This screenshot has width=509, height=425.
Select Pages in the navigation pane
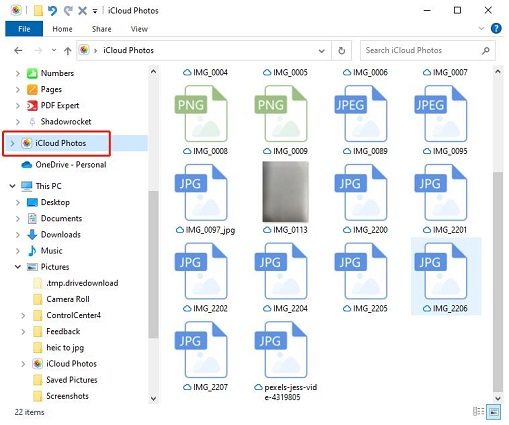(51, 89)
